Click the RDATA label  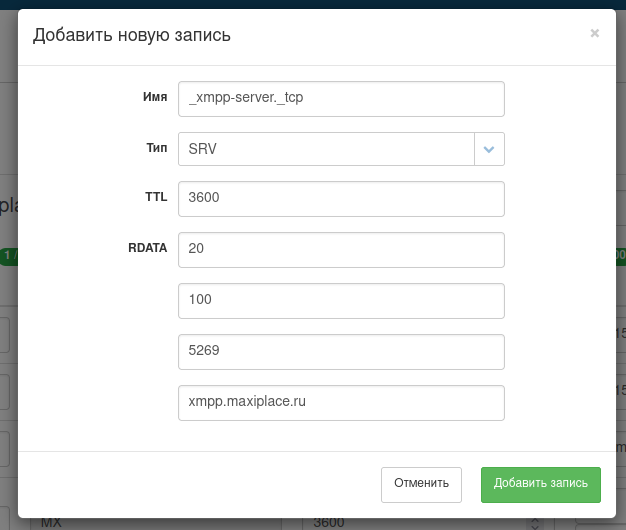(x=148, y=247)
